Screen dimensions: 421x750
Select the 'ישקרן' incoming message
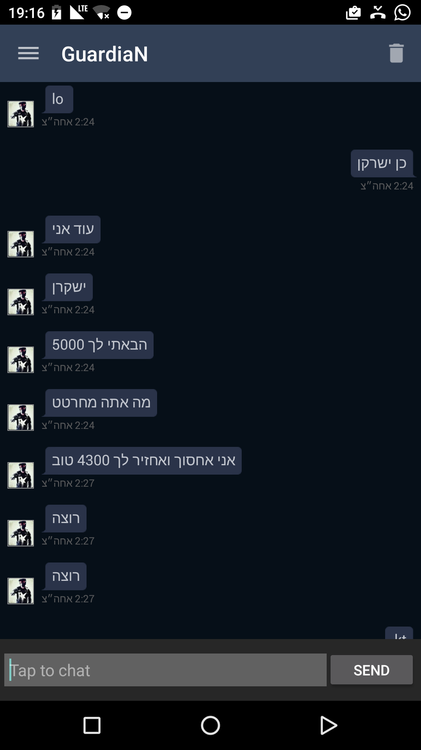pyautogui.click(x=68, y=287)
